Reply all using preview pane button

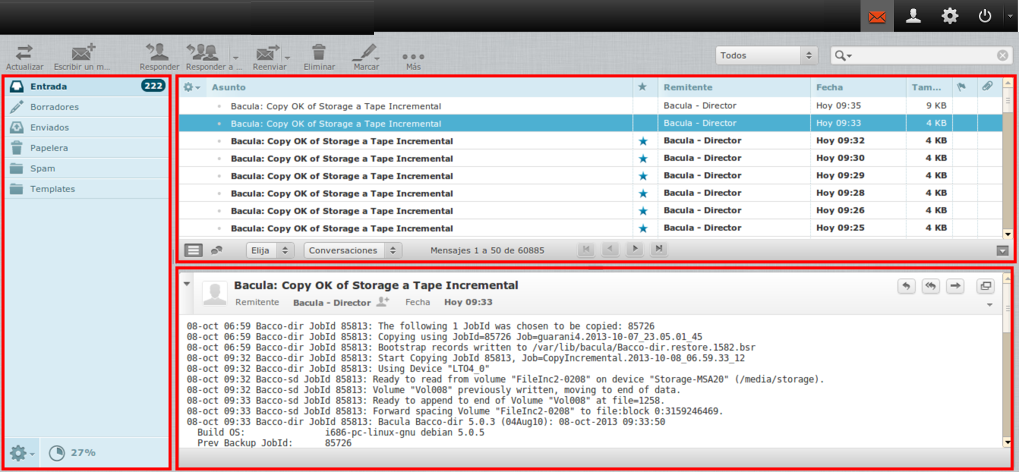tap(931, 287)
